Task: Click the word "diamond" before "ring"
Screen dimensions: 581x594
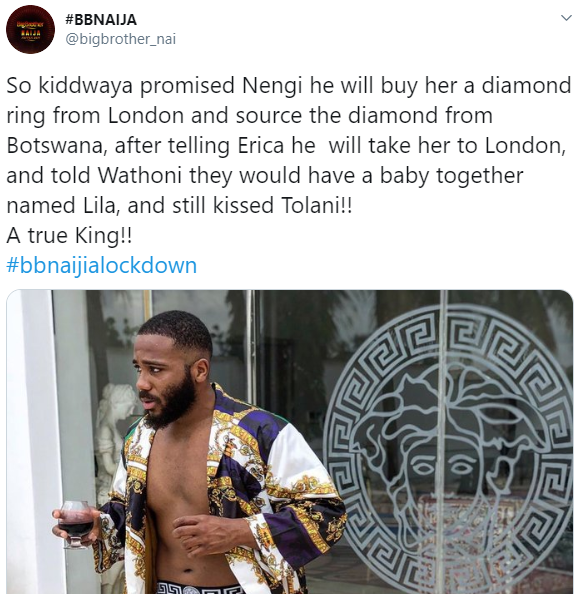Action: [x=526, y=85]
